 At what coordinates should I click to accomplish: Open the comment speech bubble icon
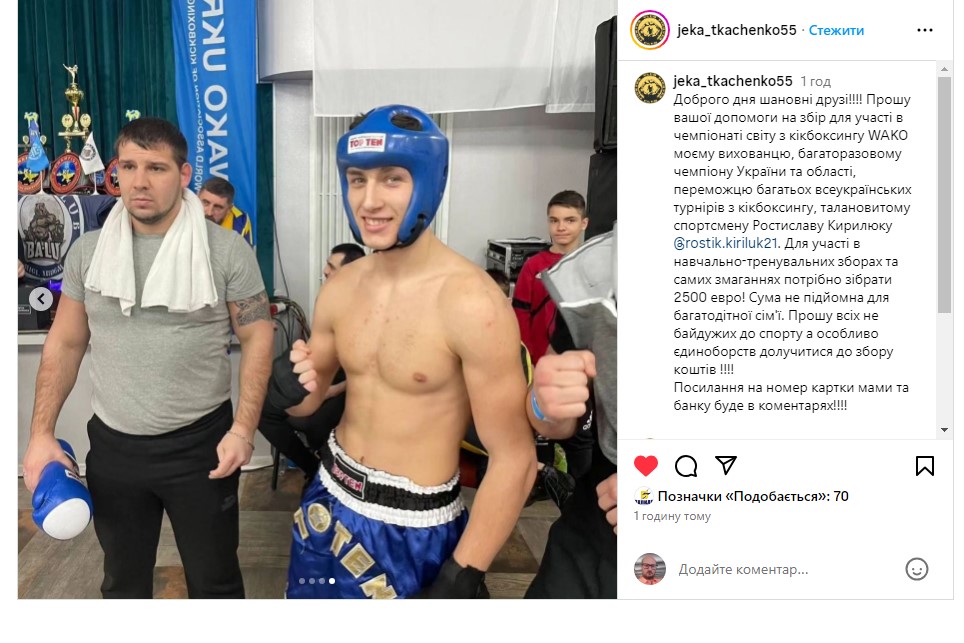click(685, 466)
